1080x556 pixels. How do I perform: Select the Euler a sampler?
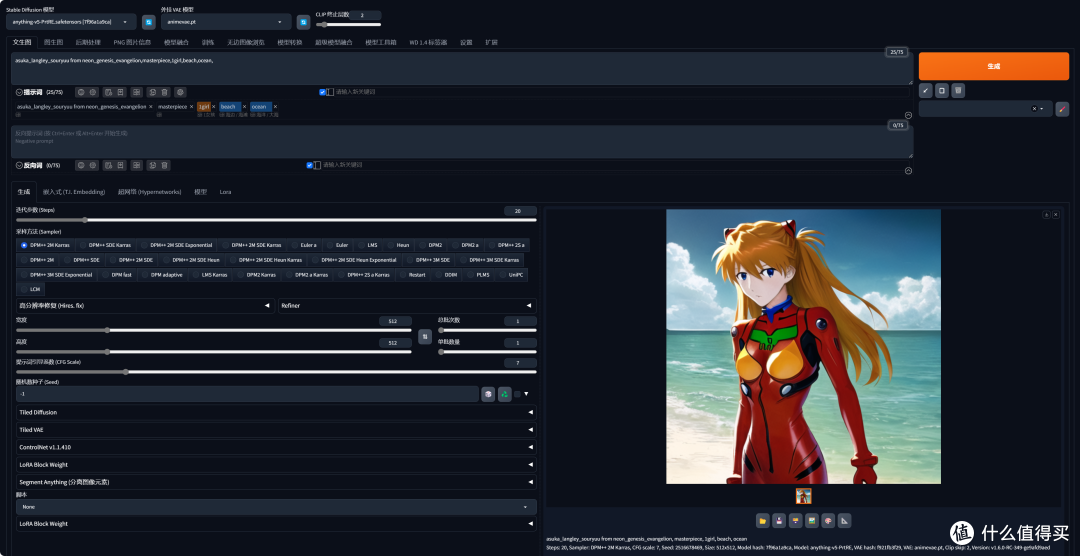point(303,245)
